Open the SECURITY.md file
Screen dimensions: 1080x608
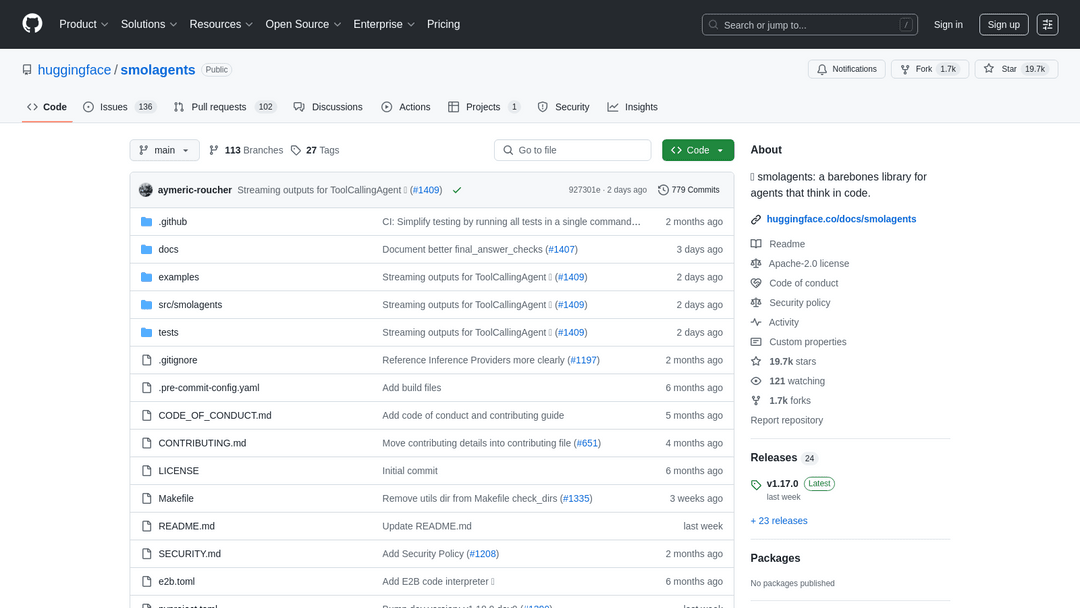coord(189,554)
